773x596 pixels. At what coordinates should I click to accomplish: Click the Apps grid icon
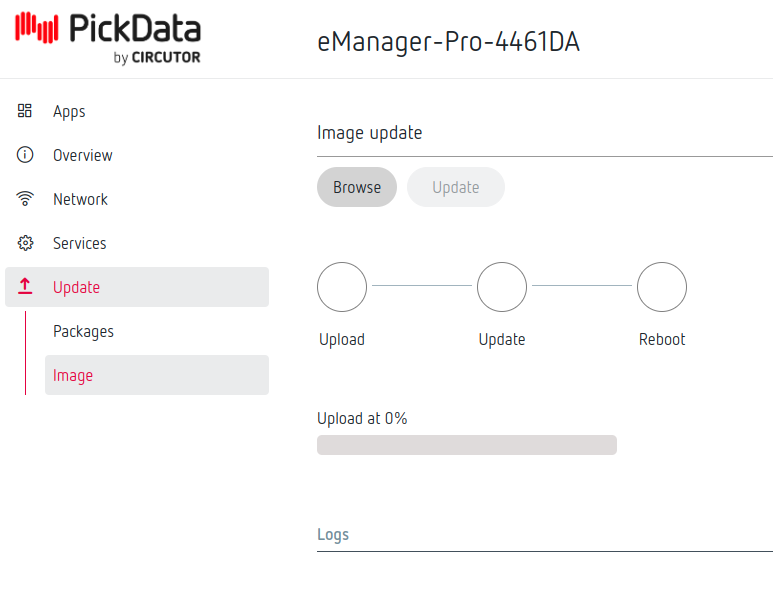[x=26, y=111]
